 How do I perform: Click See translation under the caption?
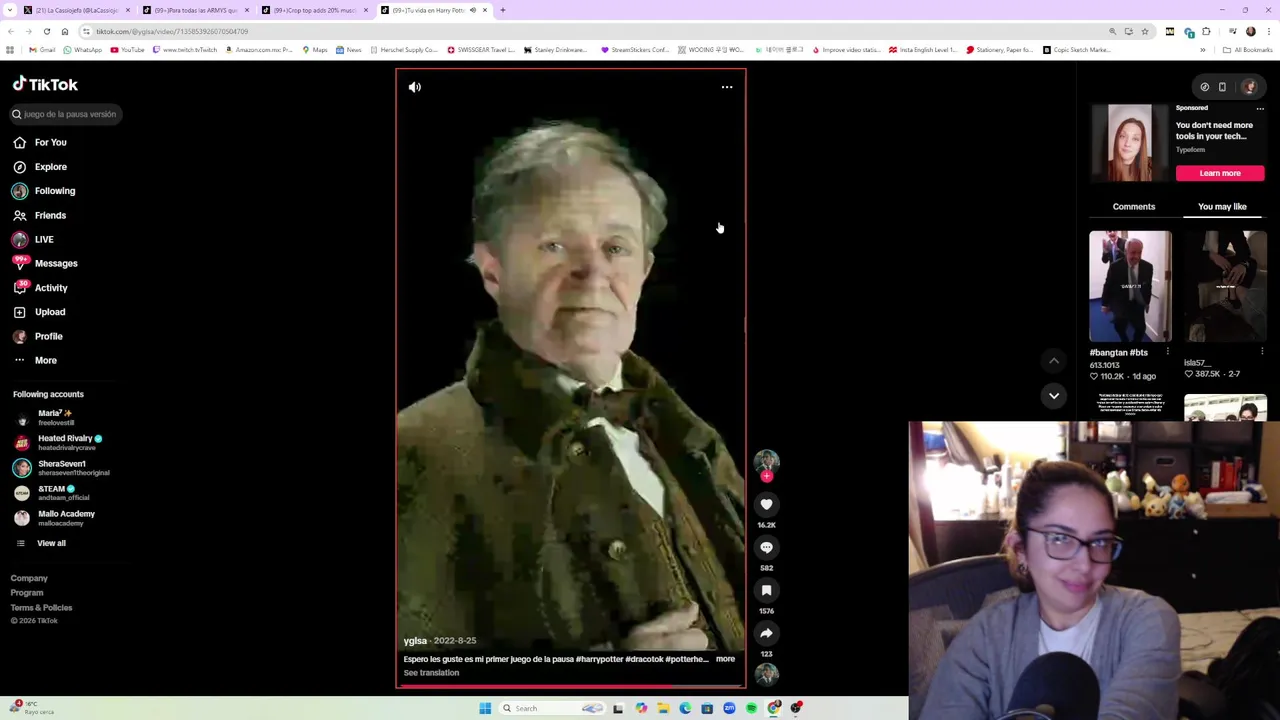(x=431, y=673)
